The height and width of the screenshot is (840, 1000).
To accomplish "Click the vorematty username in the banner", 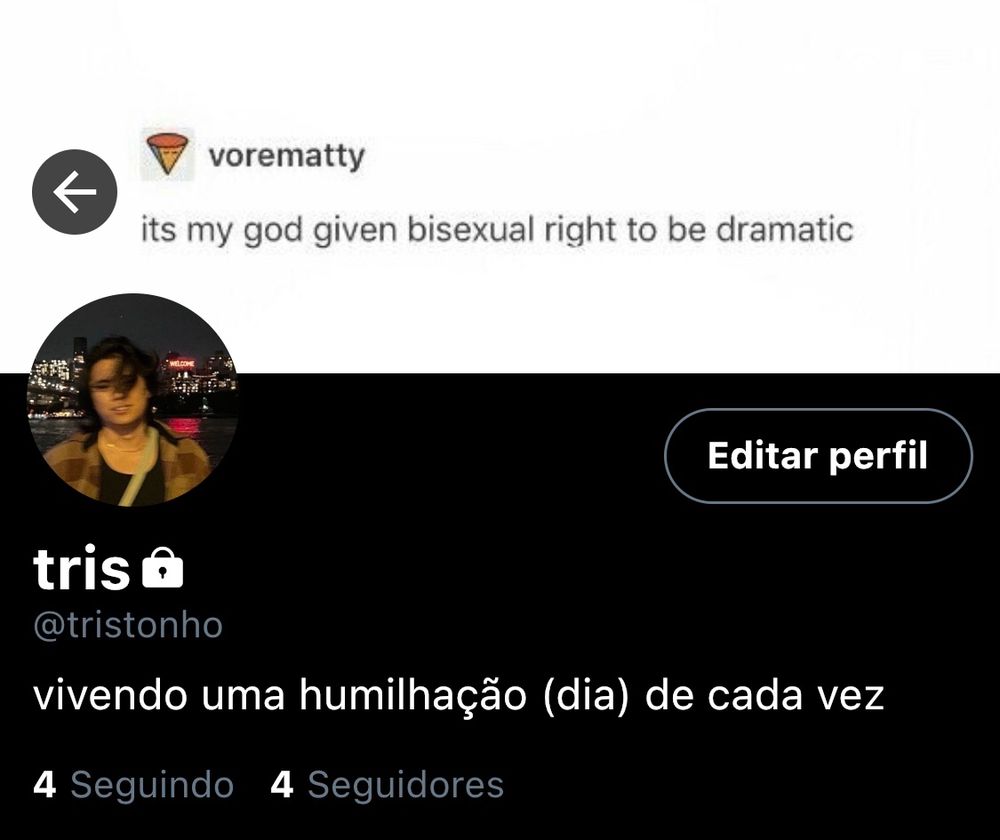I will pyautogui.click(x=286, y=155).
